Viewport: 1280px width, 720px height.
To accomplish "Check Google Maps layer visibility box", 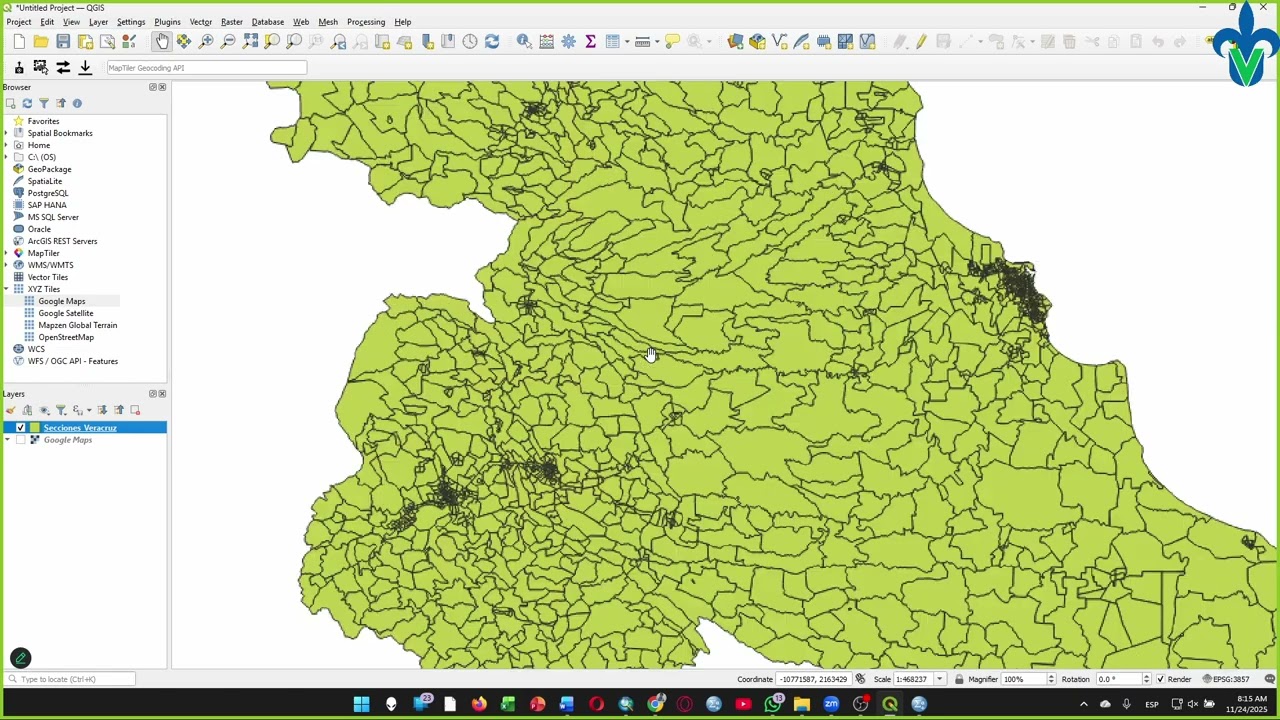I will [x=20, y=440].
